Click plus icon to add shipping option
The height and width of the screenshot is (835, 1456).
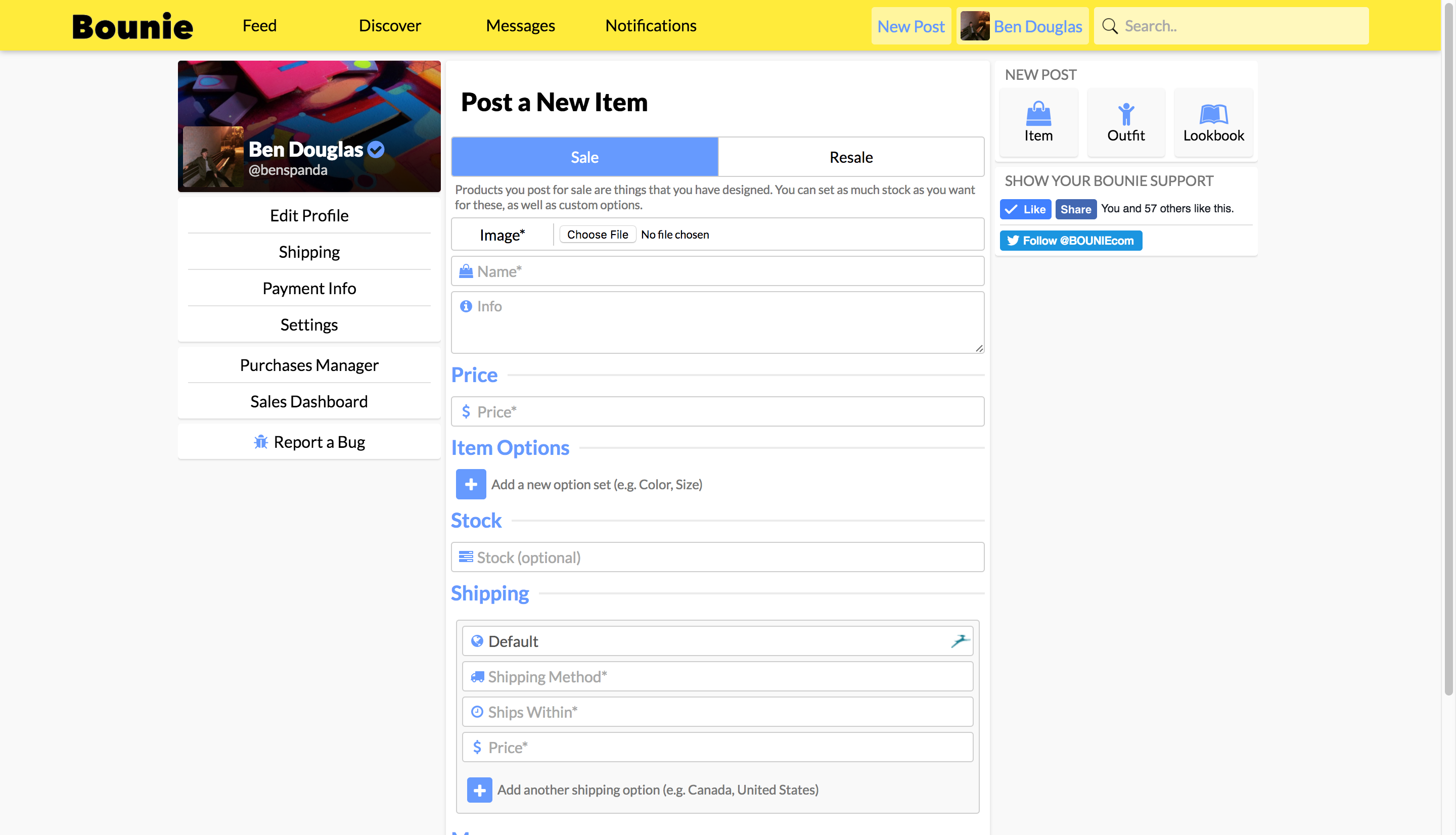coord(479,790)
